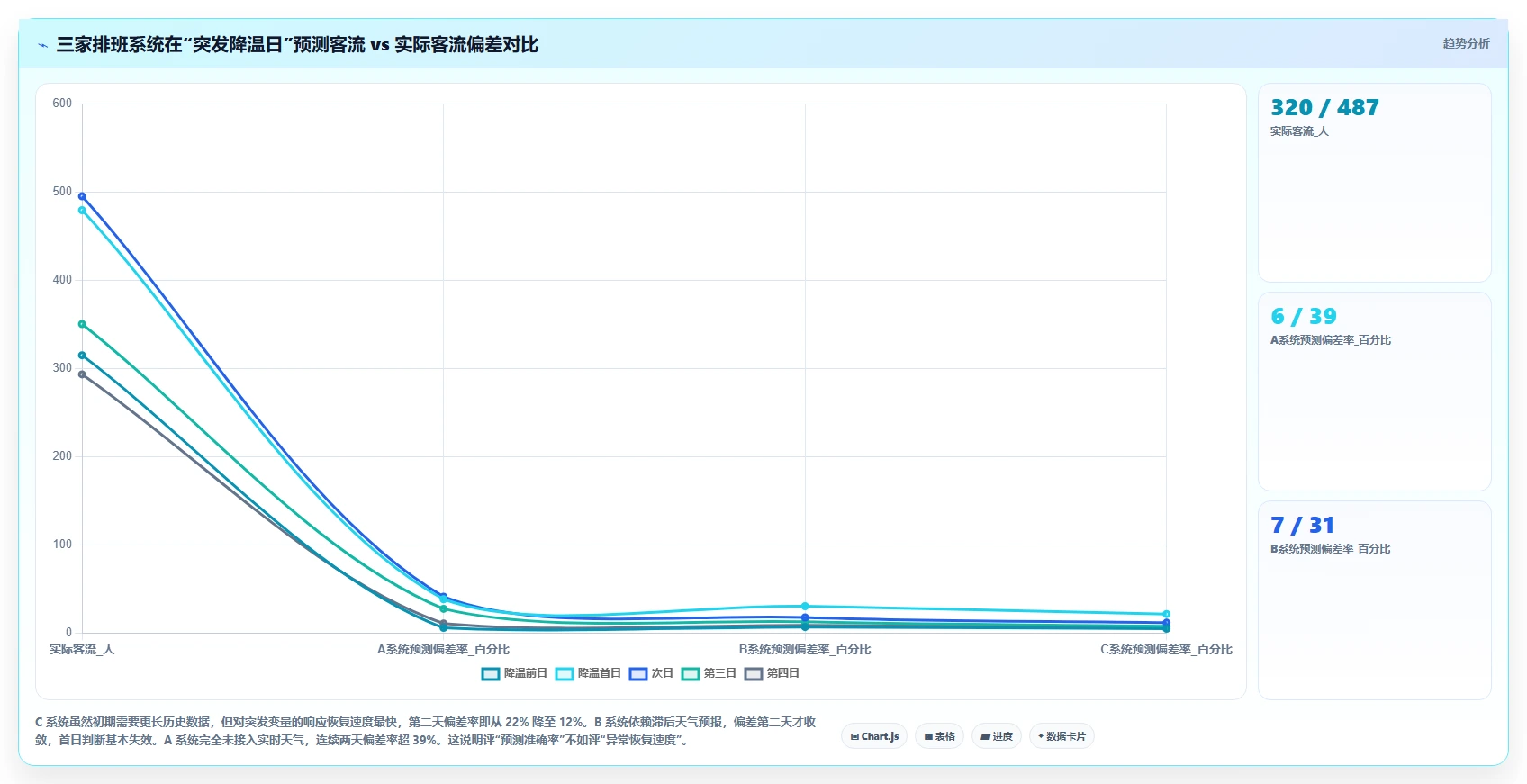Click the 实际客流_人 card label
Image resolution: width=1527 pixels, height=784 pixels.
pos(1299,131)
